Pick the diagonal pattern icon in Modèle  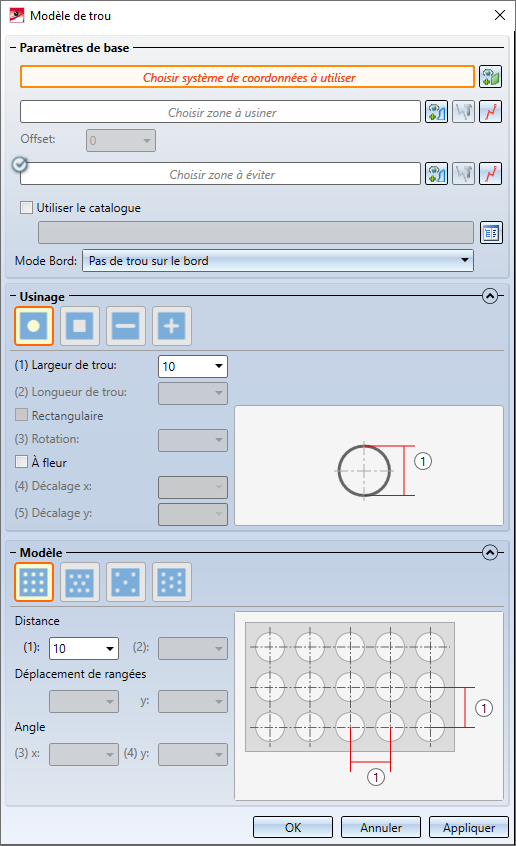click(x=126, y=582)
